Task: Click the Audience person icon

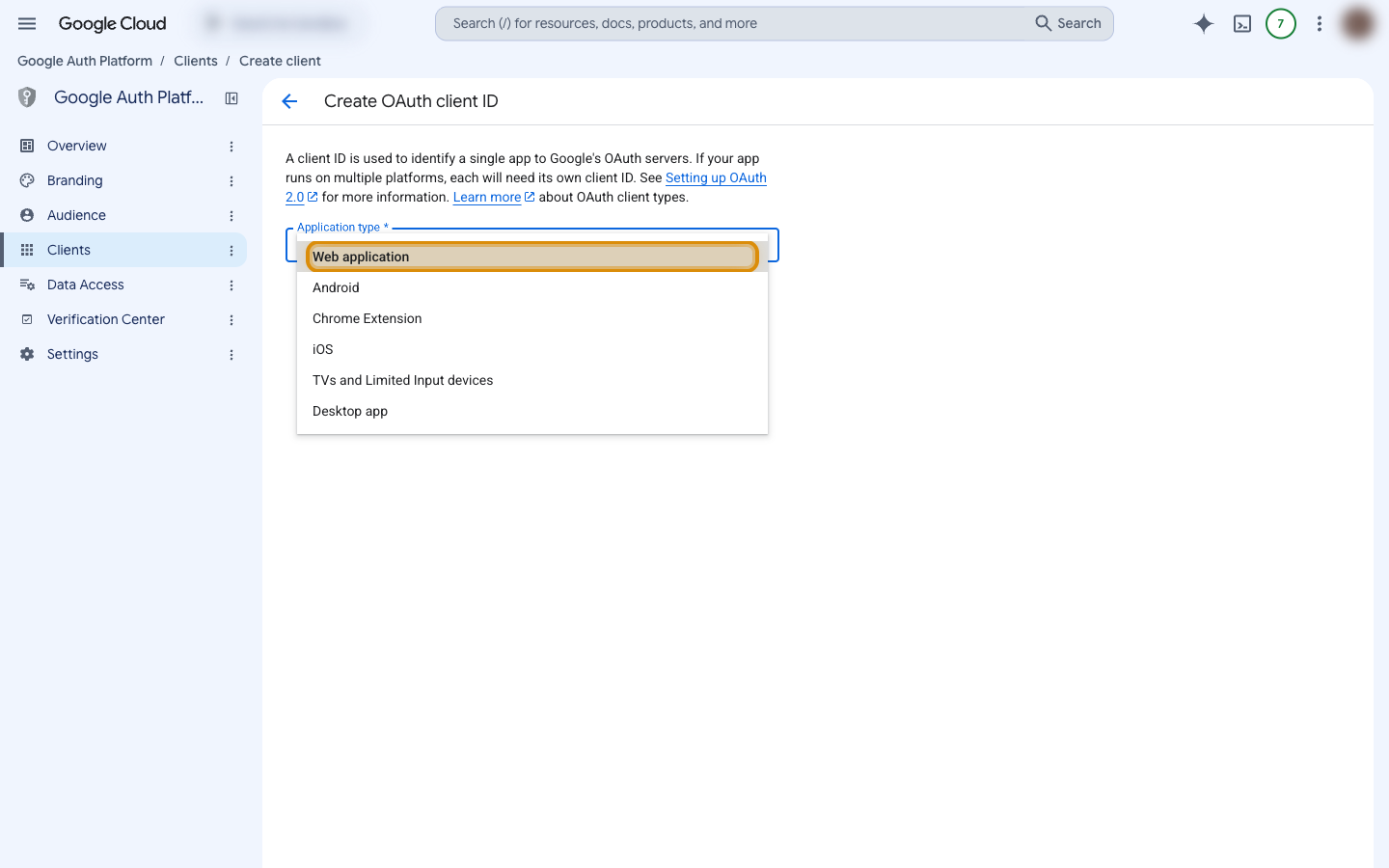Action: (27, 215)
